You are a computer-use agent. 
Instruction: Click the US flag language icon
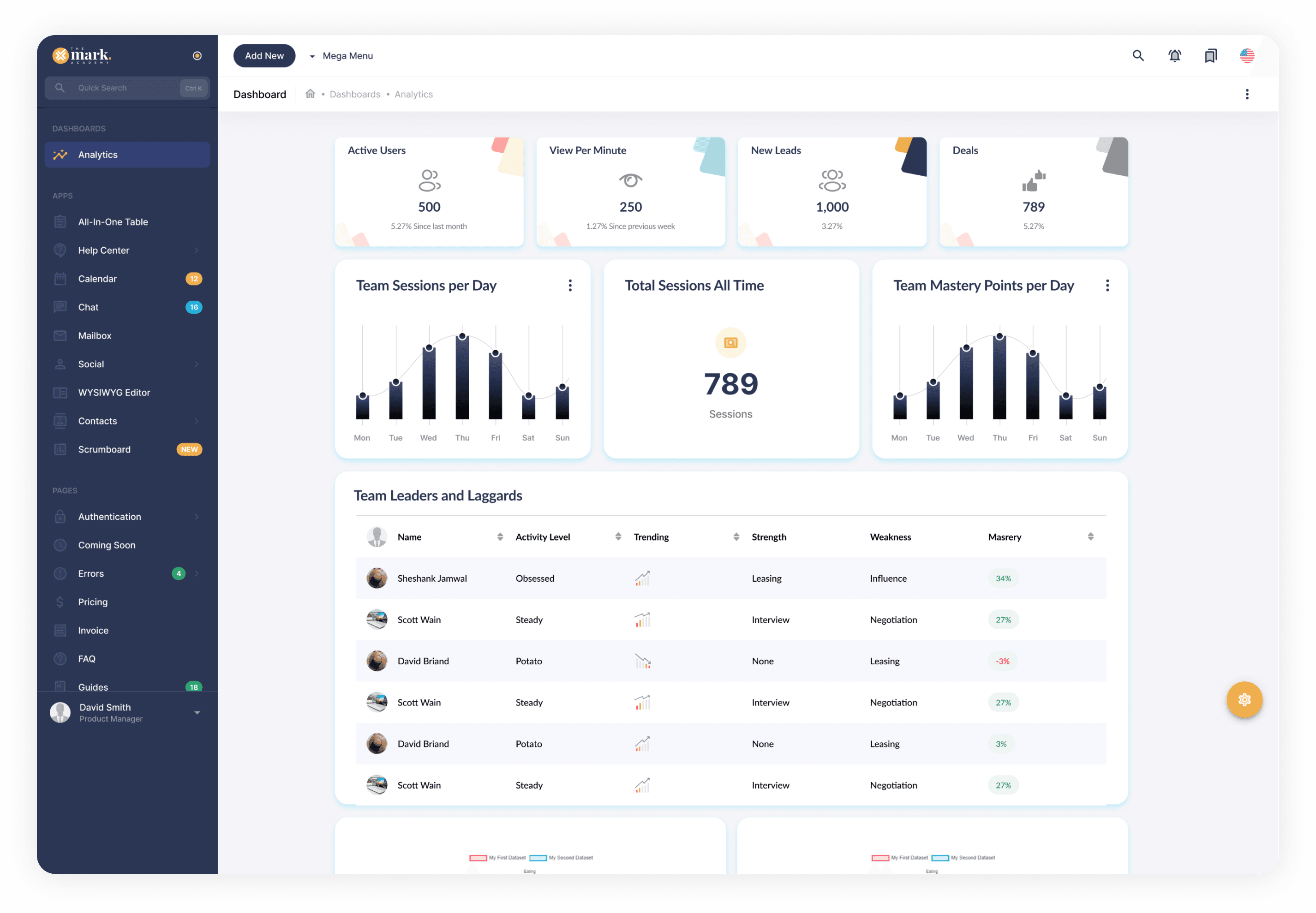pos(1246,55)
